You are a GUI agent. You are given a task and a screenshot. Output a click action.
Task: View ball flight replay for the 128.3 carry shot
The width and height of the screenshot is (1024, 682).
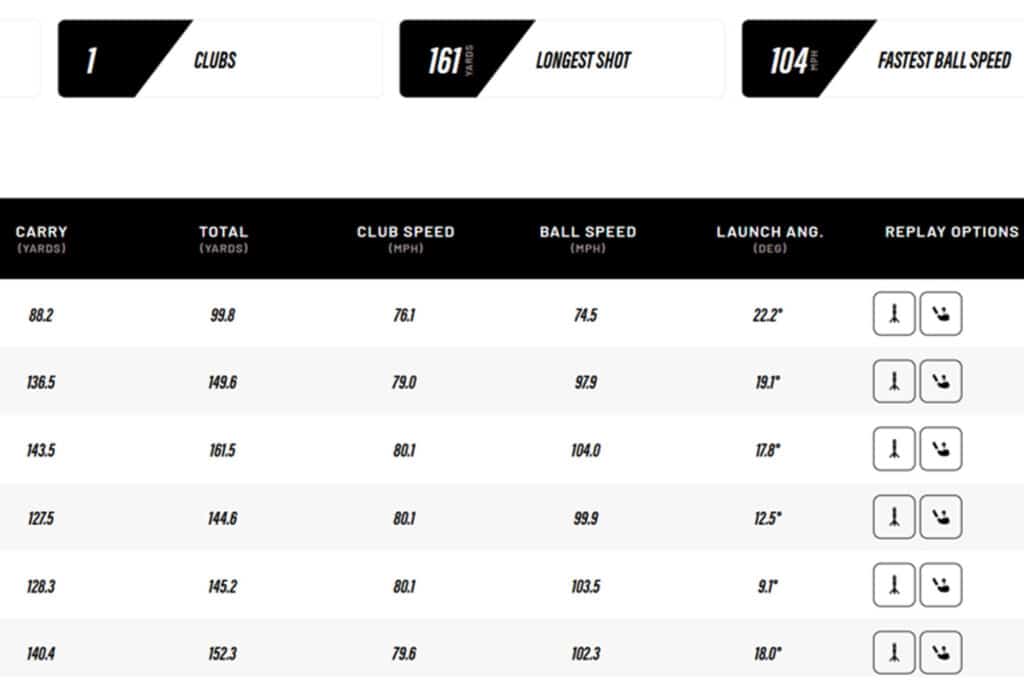click(x=894, y=585)
